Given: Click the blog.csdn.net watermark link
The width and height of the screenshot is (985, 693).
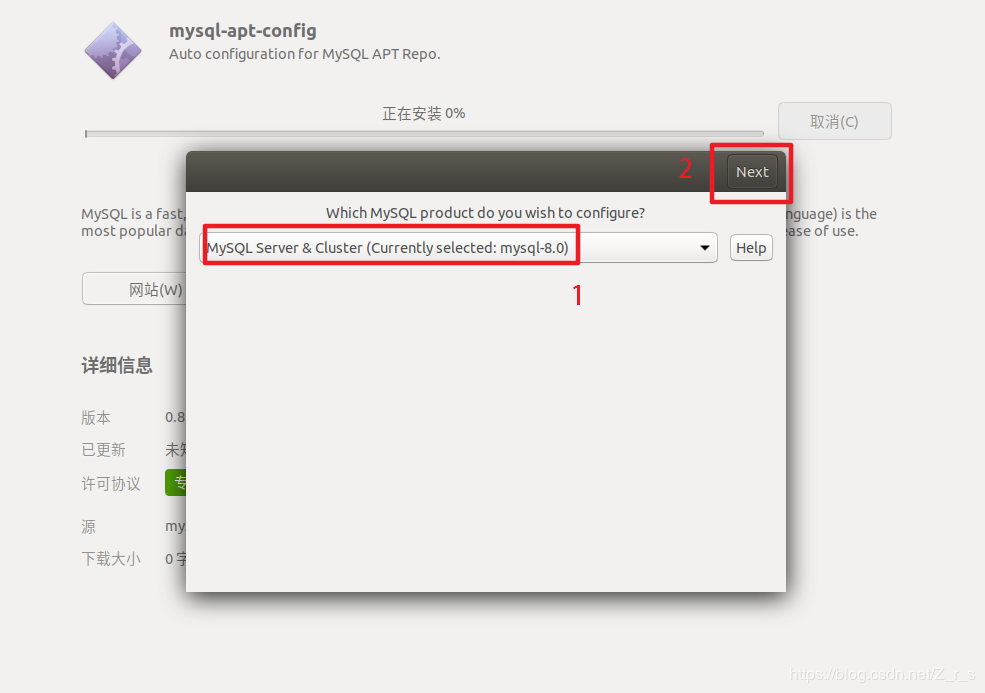Looking at the screenshot, I should click(882, 674).
